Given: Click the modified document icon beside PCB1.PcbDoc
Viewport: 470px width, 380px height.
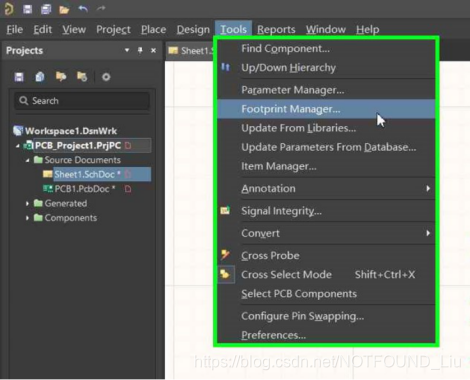Looking at the screenshot, I should point(128,189).
